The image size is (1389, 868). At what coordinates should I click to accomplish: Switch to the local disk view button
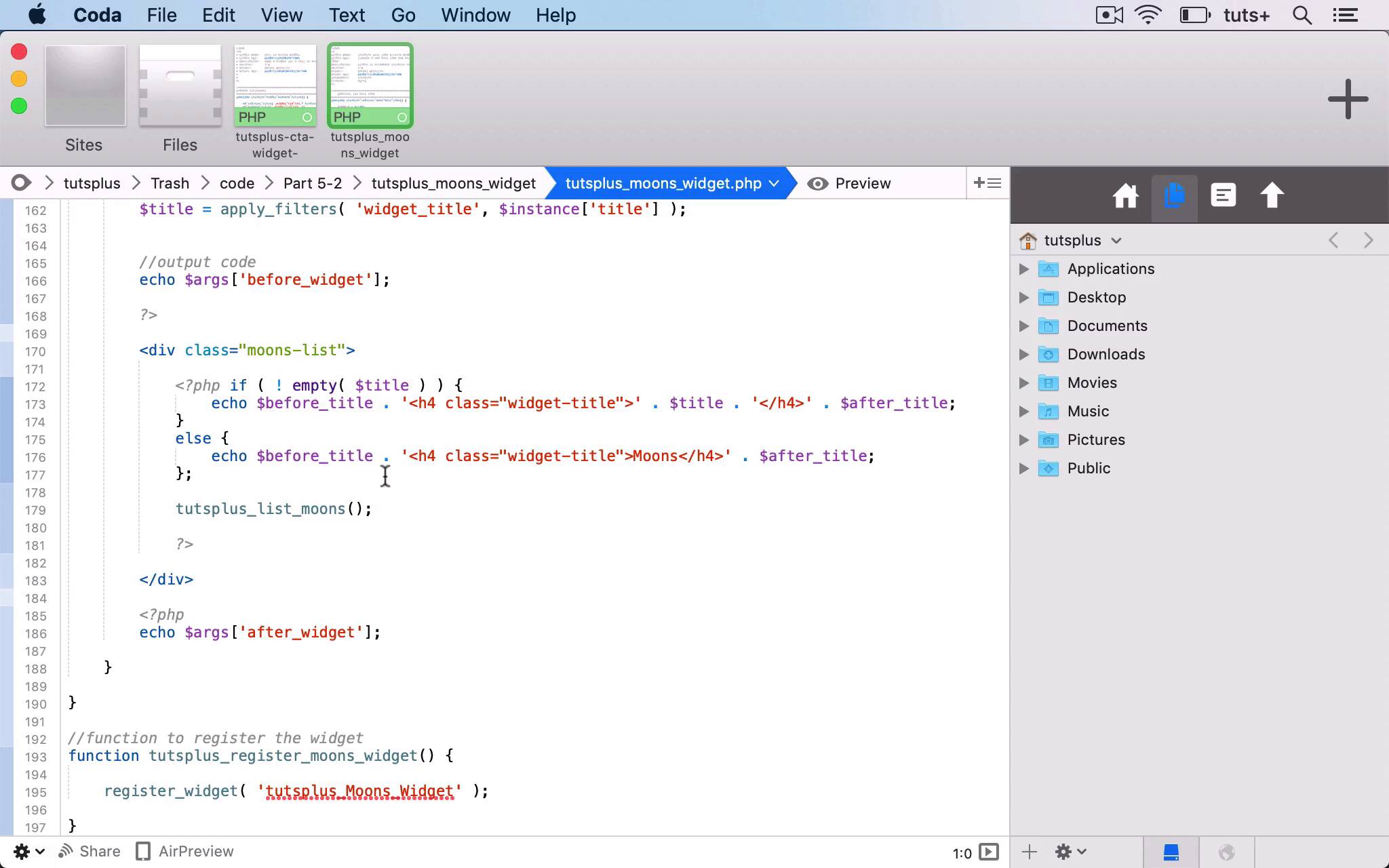point(1171,852)
